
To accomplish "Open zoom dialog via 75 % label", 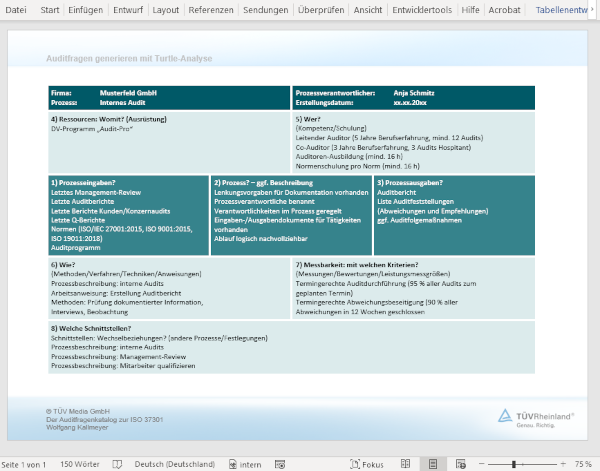I will tap(583, 464).
